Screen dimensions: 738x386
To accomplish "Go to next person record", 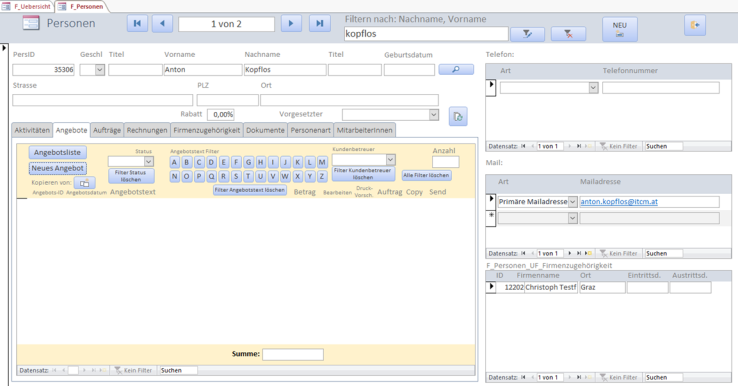I will [x=291, y=24].
